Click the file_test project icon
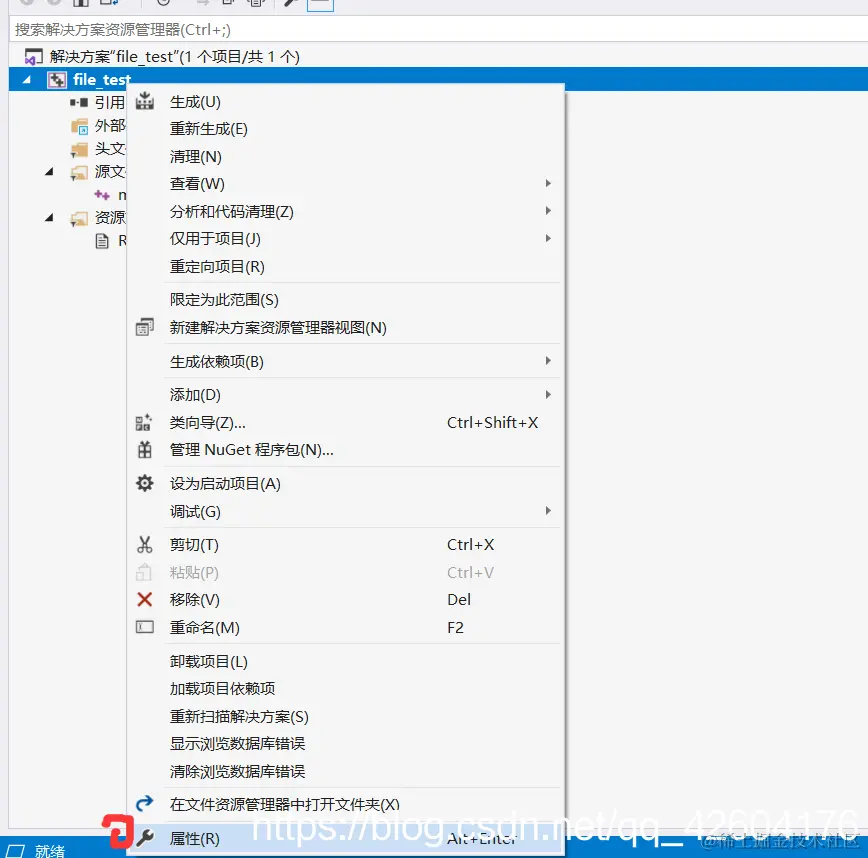868x858 pixels. coord(55,79)
